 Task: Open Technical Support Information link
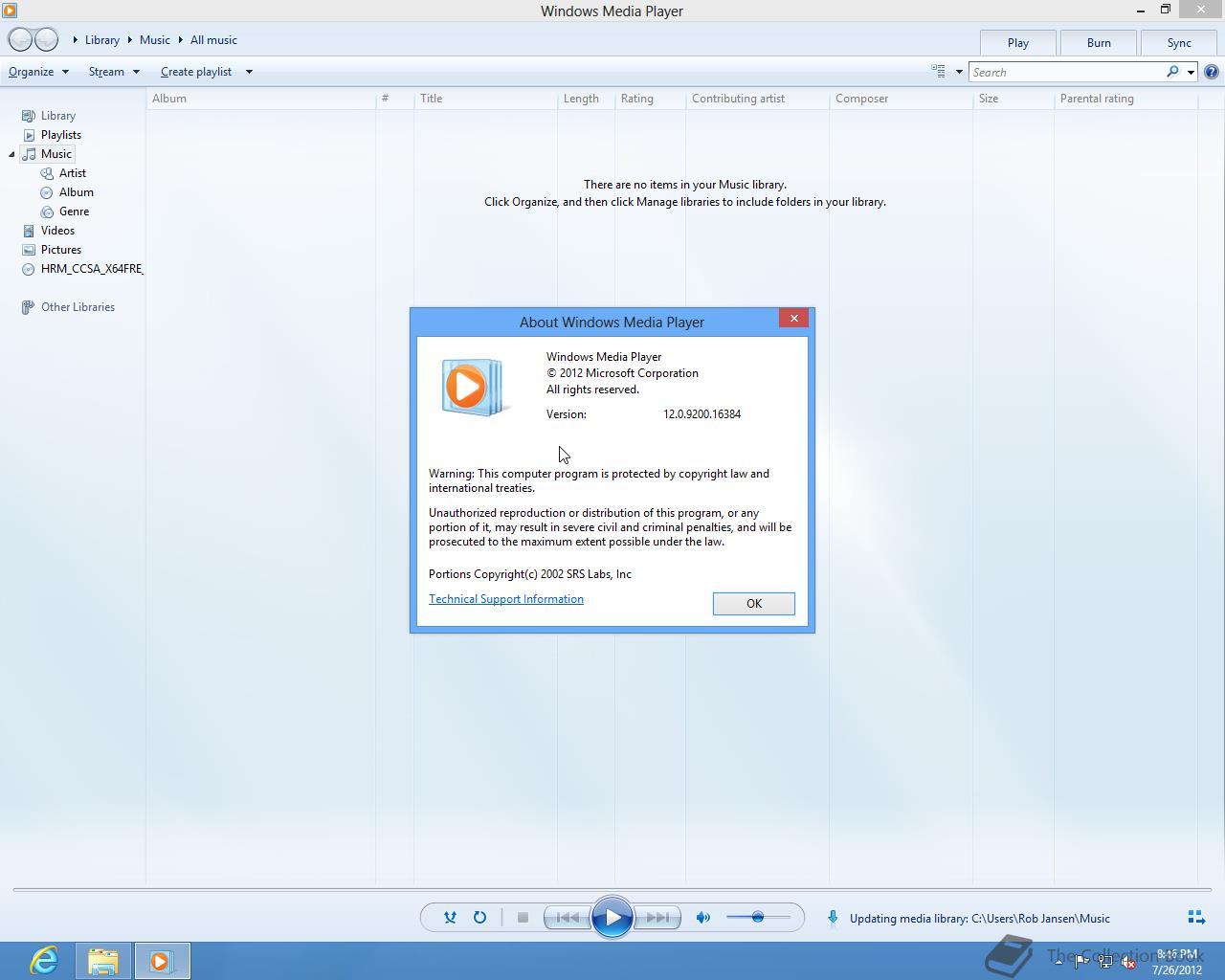tap(506, 599)
